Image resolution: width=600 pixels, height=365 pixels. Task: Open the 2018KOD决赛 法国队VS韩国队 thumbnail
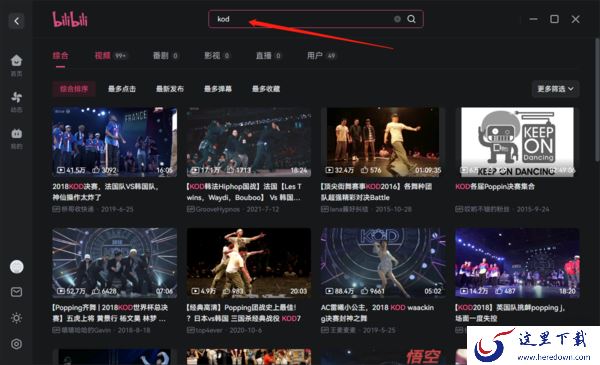(x=114, y=142)
